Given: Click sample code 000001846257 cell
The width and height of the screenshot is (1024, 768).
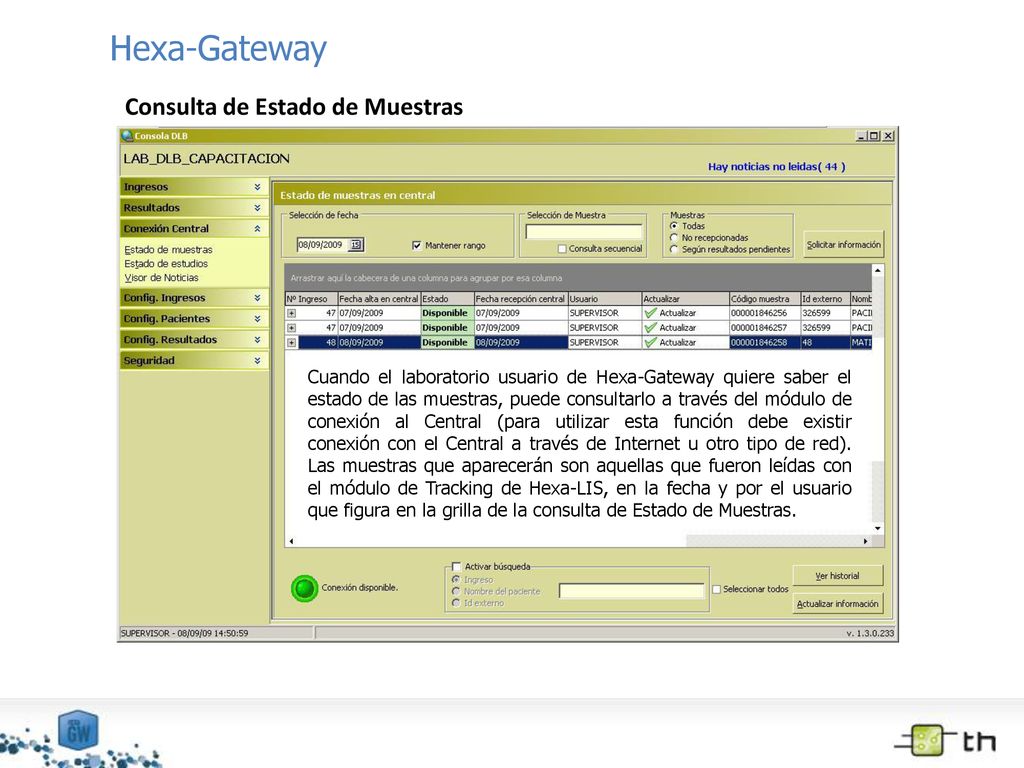Looking at the screenshot, I should pos(765,328).
